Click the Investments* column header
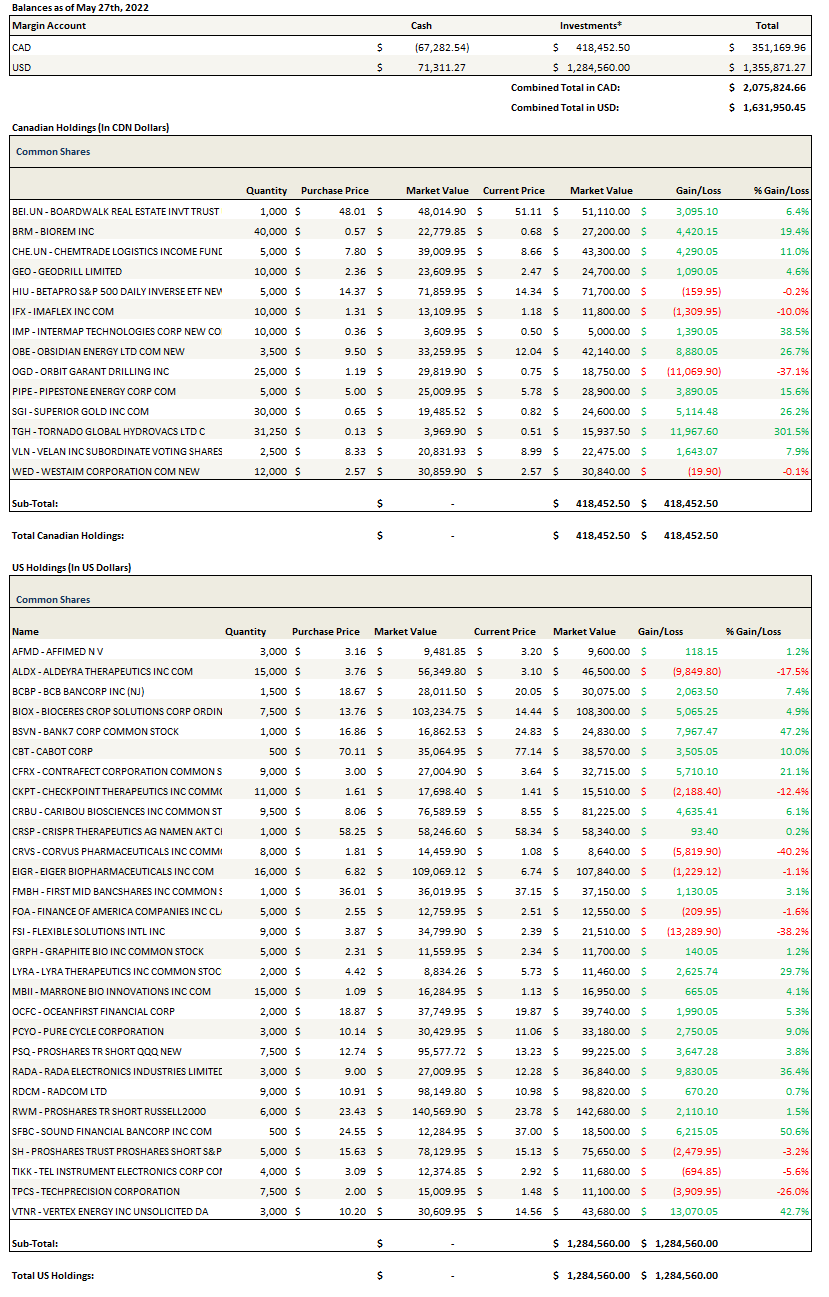The width and height of the screenshot is (829, 1297). click(x=590, y=25)
